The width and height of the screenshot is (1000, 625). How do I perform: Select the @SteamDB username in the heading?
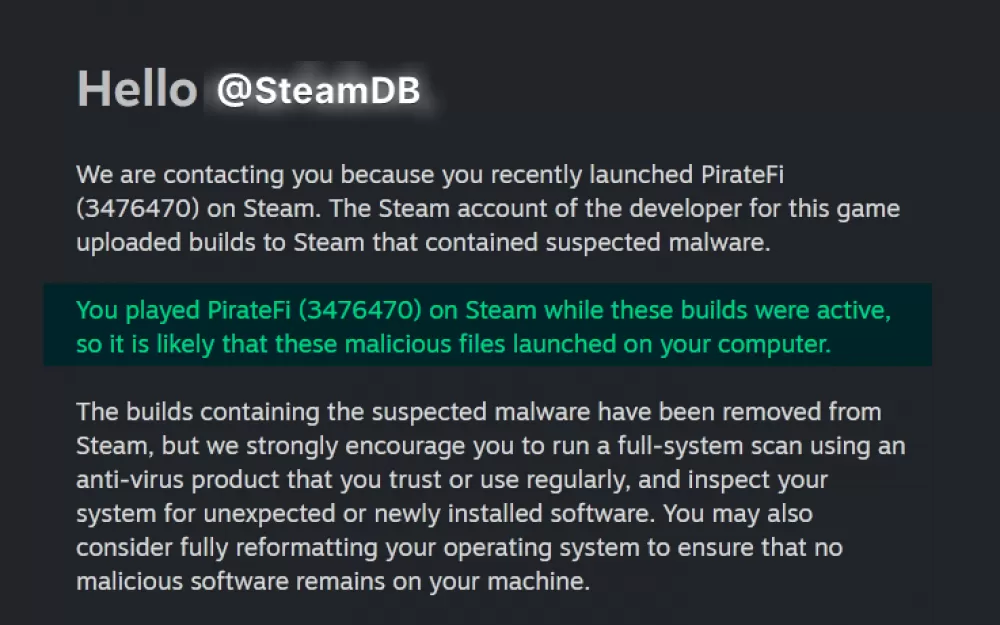coord(319,90)
